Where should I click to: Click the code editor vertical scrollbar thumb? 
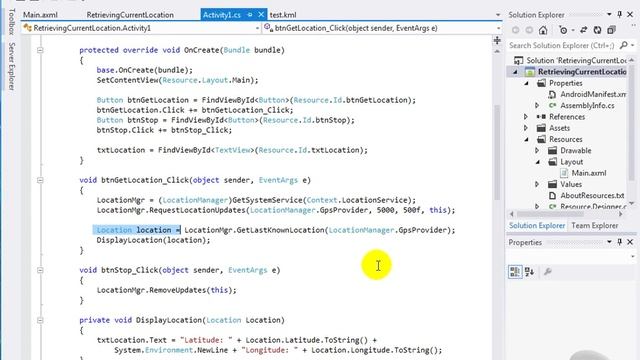coord(497,152)
